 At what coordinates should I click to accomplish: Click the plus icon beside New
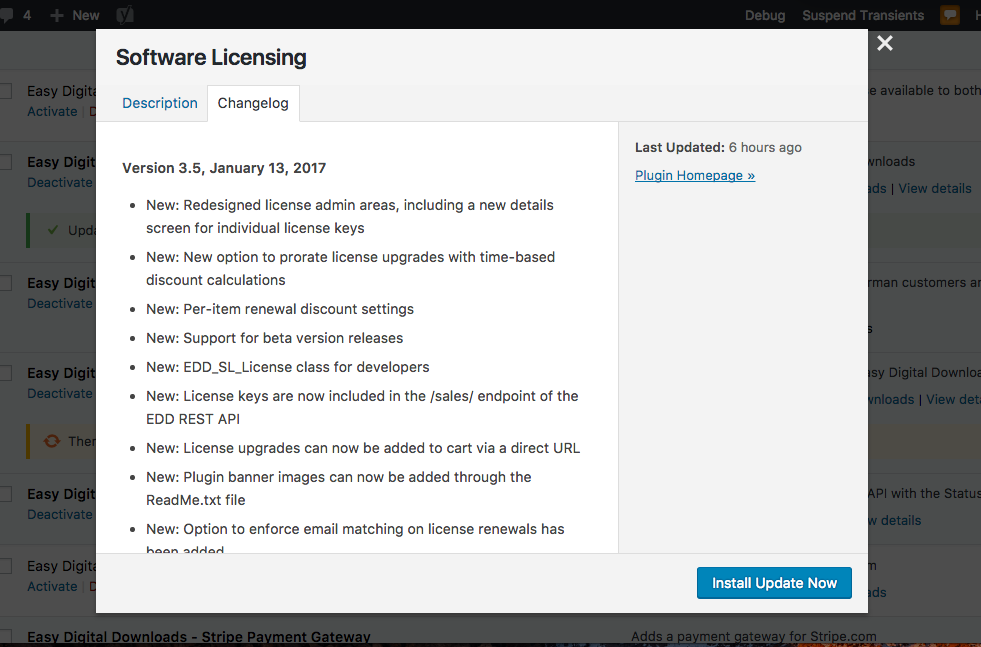pyautogui.click(x=57, y=15)
